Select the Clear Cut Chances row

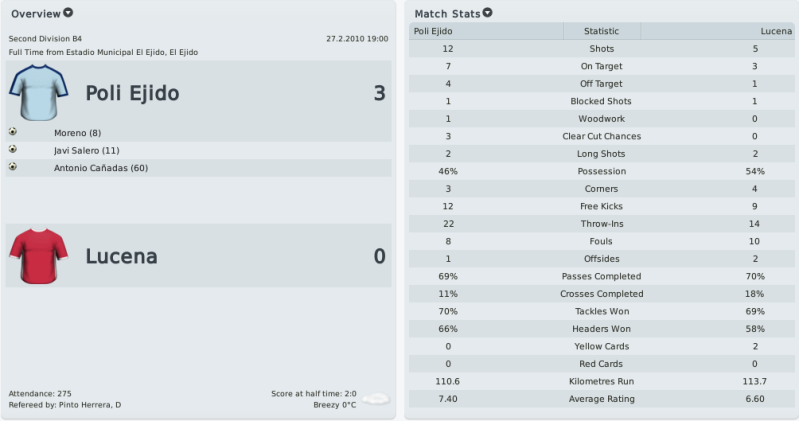click(x=602, y=136)
